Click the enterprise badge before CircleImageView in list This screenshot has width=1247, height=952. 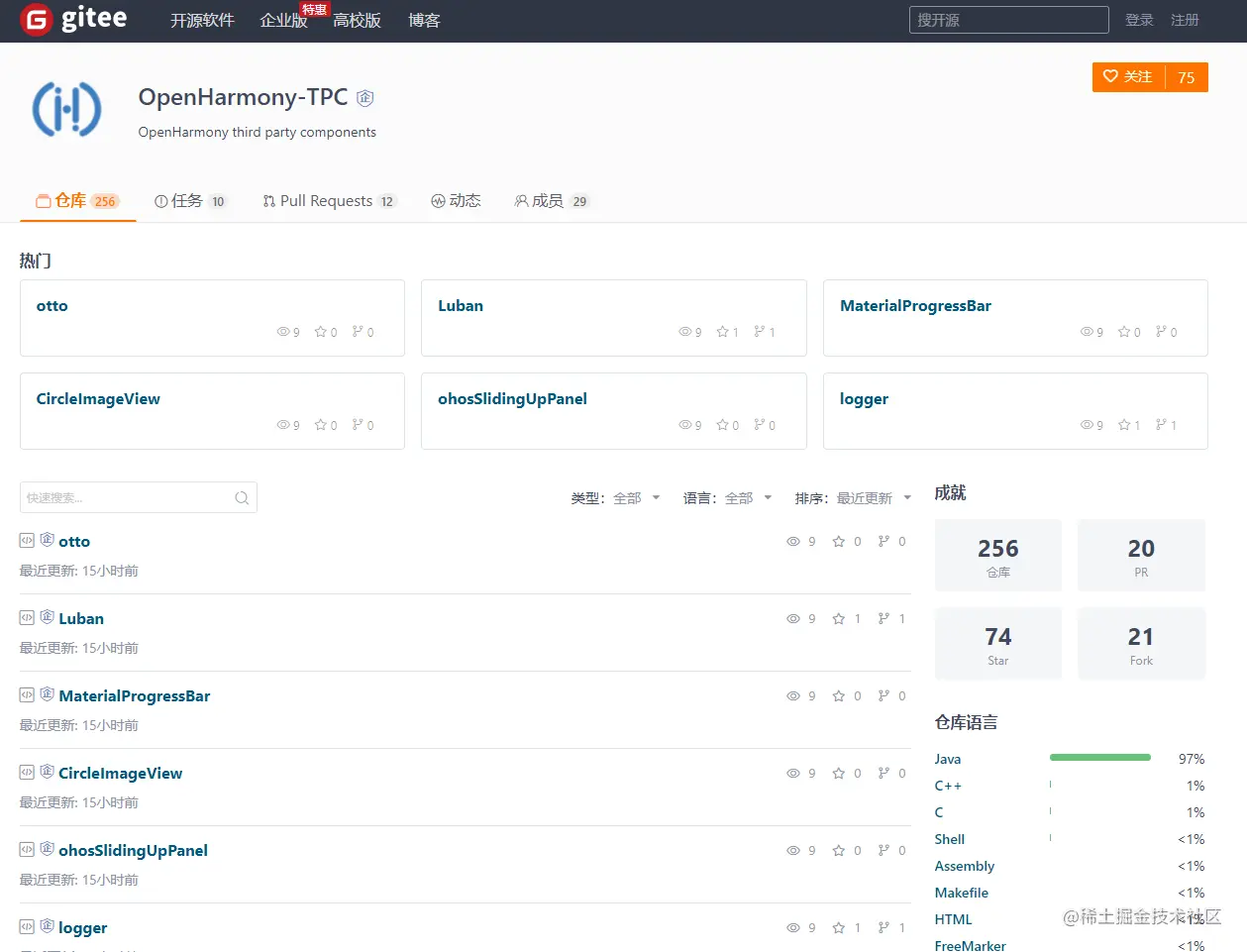point(47,772)
